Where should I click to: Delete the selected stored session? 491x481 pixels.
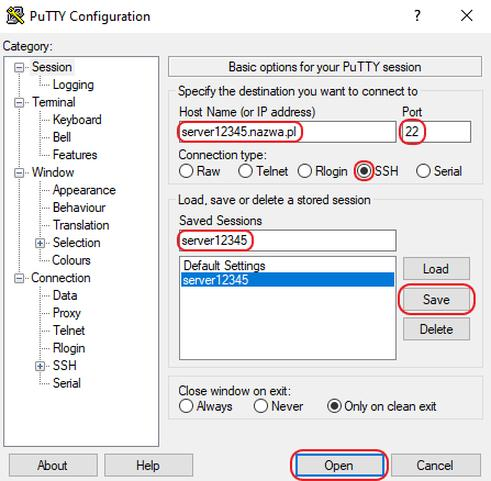tap(436, 329)
